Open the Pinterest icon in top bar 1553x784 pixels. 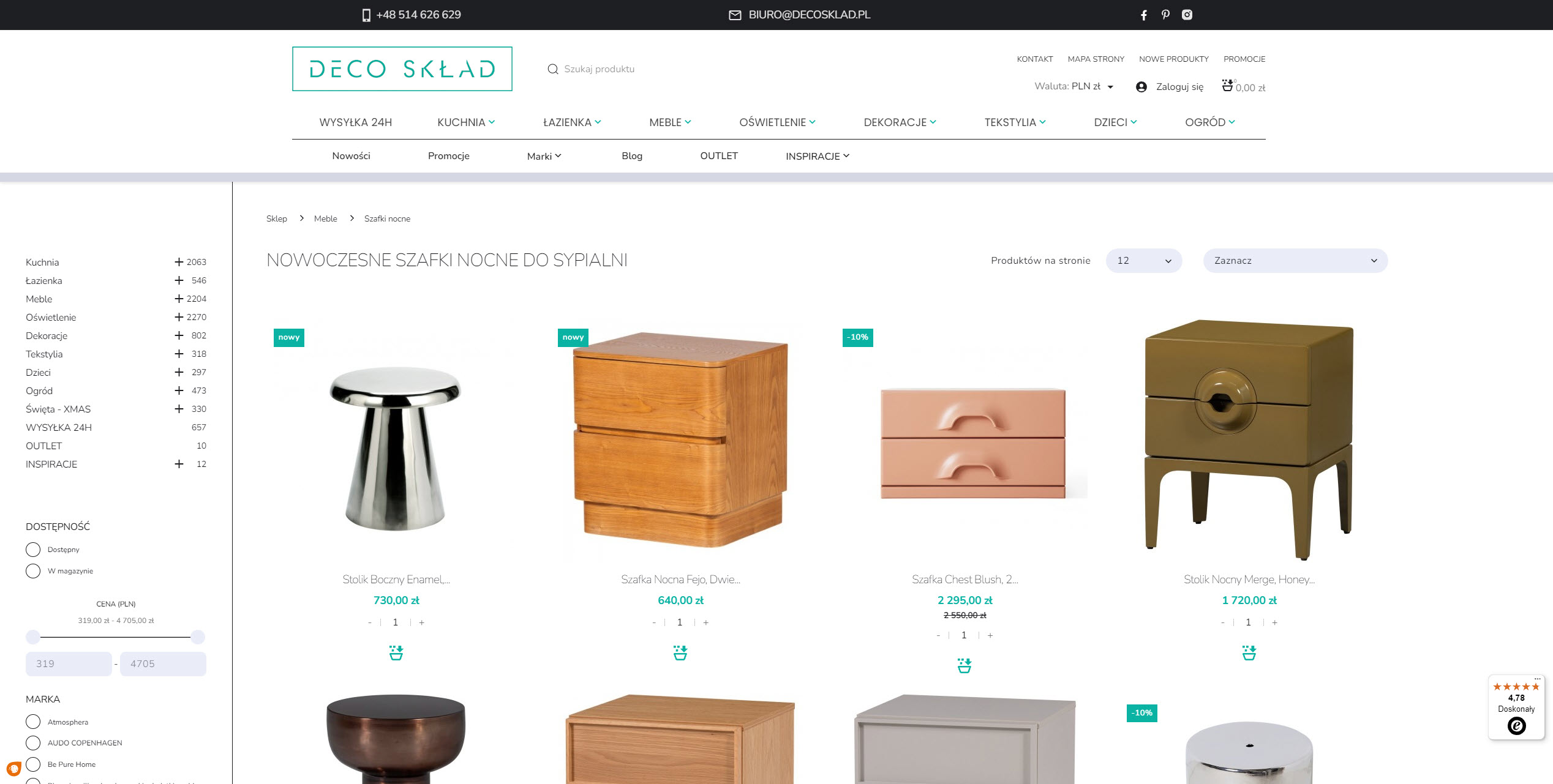coord(1165,15)
